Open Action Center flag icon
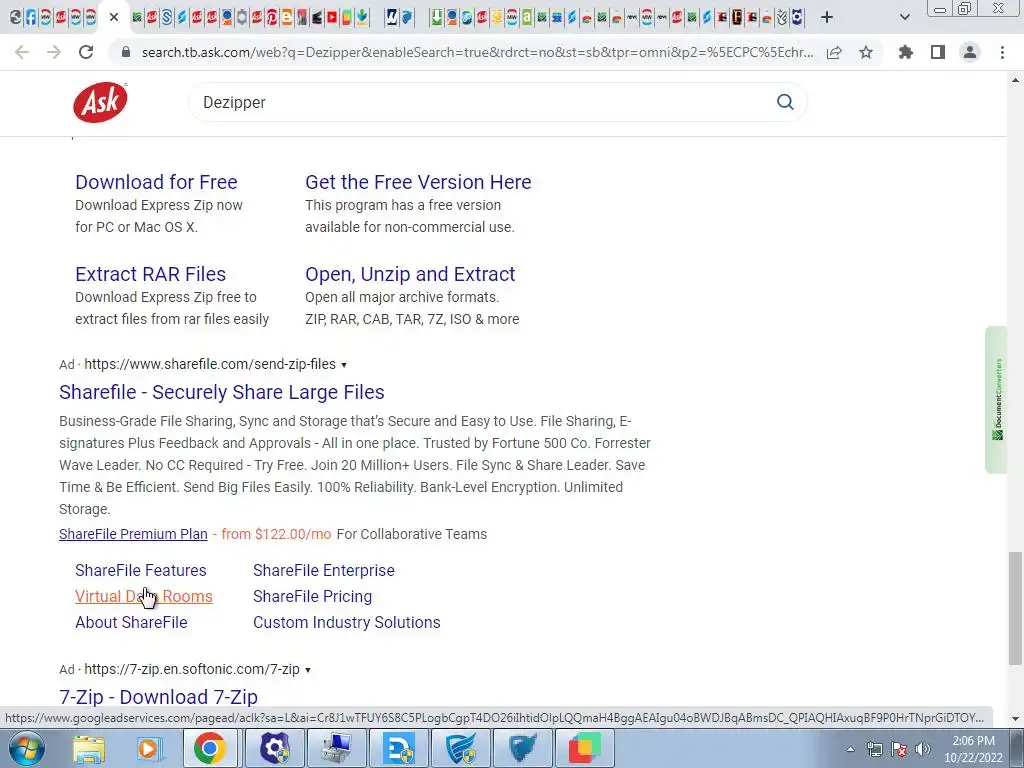 899,749
